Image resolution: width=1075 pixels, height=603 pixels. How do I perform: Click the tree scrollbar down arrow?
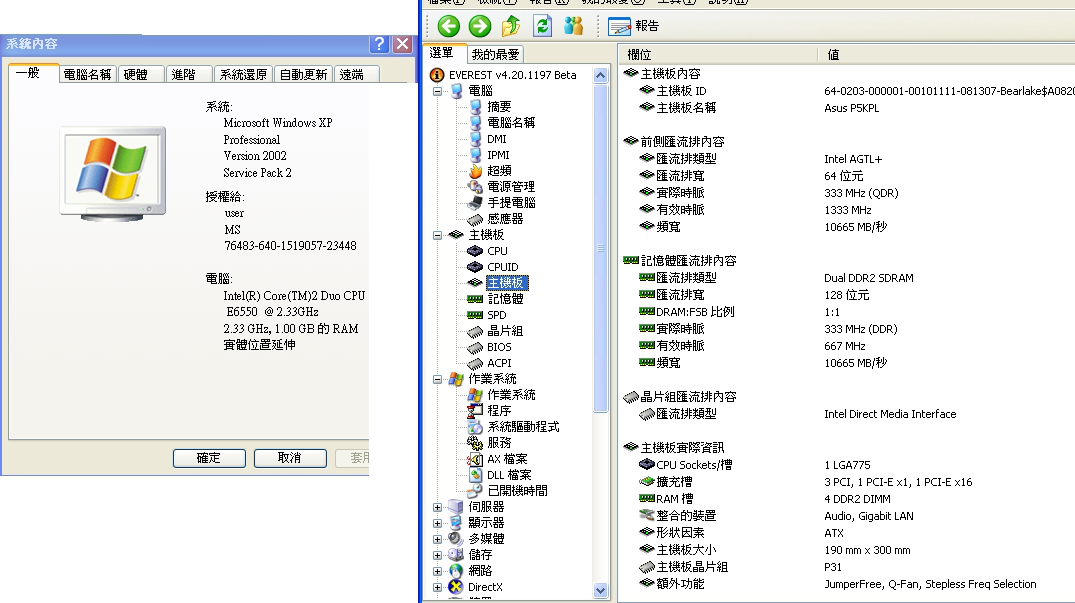[601, 590]
